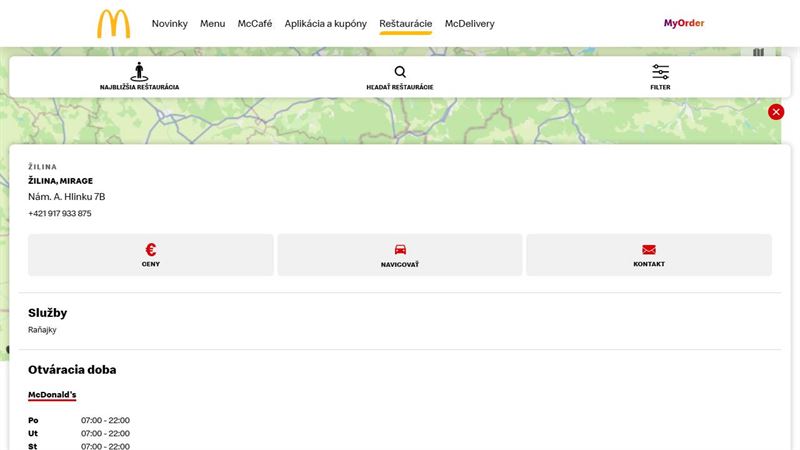
Task: Click the Služby heading
Action: tap(47, 313)
